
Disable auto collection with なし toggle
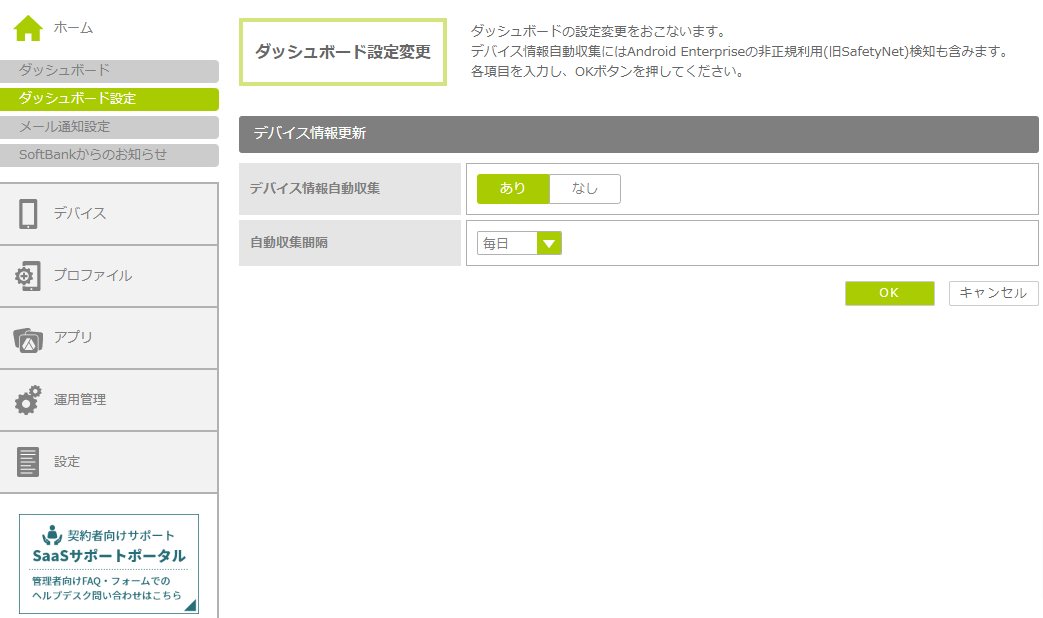pos(585,189)
